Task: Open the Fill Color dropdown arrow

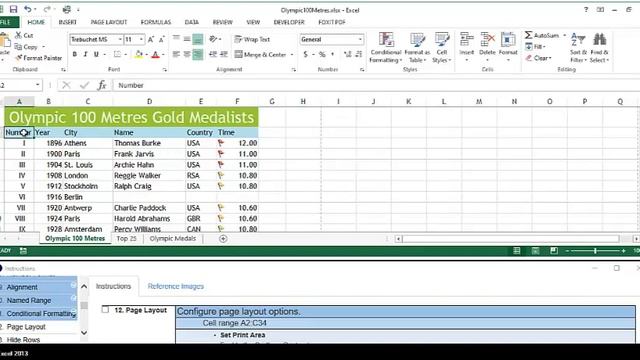Action: (146, 55)
